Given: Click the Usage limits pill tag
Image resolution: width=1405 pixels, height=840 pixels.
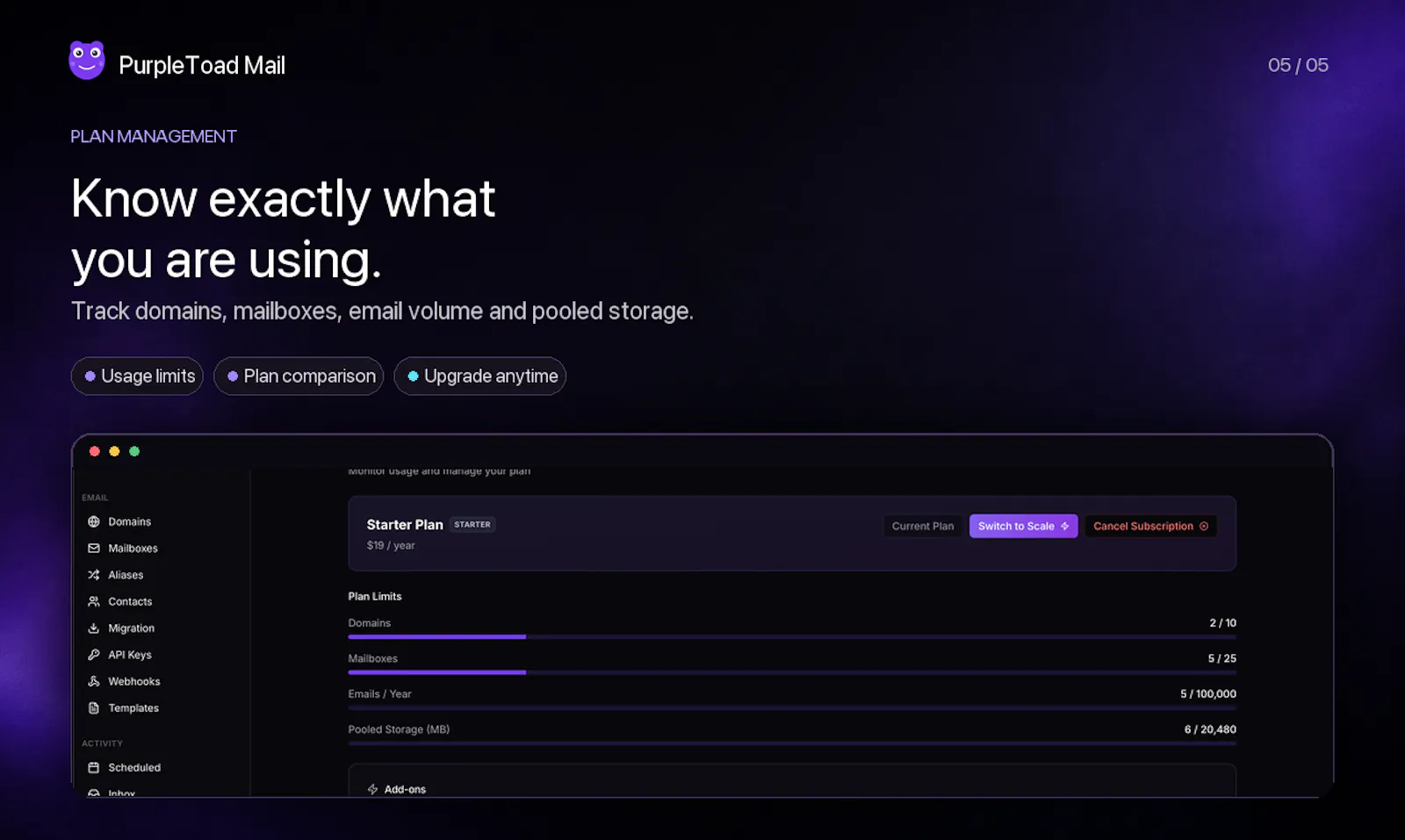Looking at the screenshot, I should pos(137,376).
